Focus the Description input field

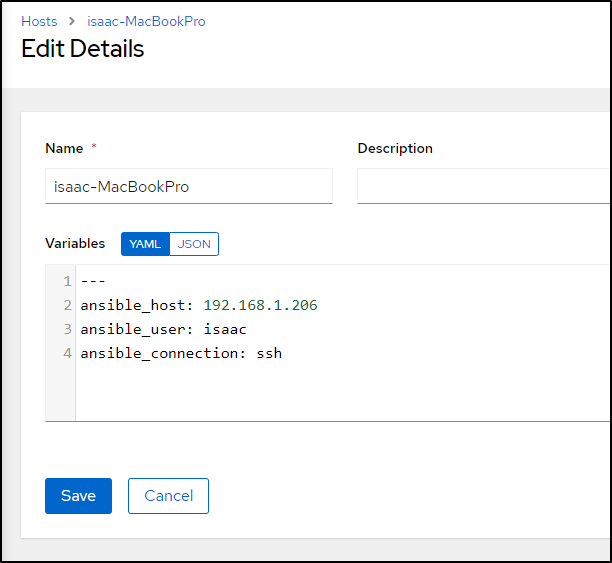[484, 186]
